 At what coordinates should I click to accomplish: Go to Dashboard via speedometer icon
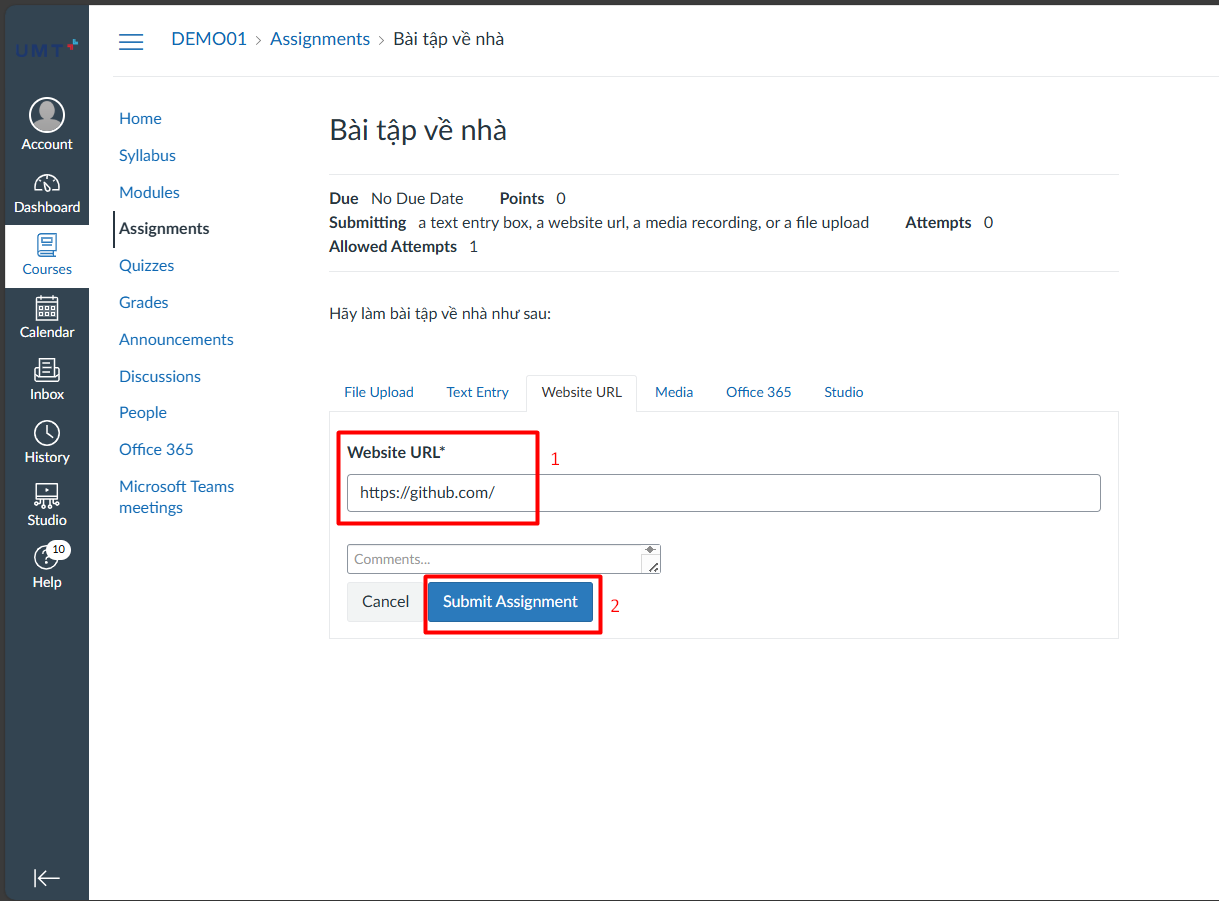[47, 184]
